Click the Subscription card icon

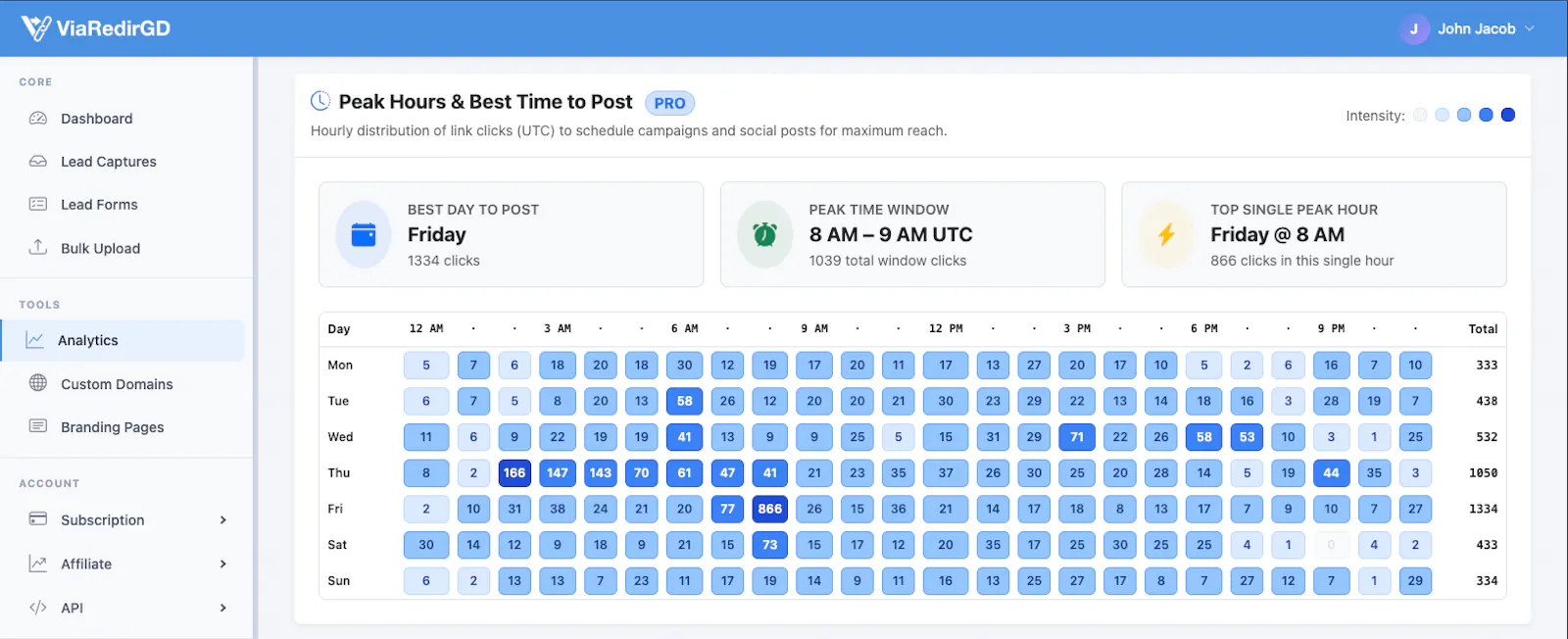click(x=38, y=519)
